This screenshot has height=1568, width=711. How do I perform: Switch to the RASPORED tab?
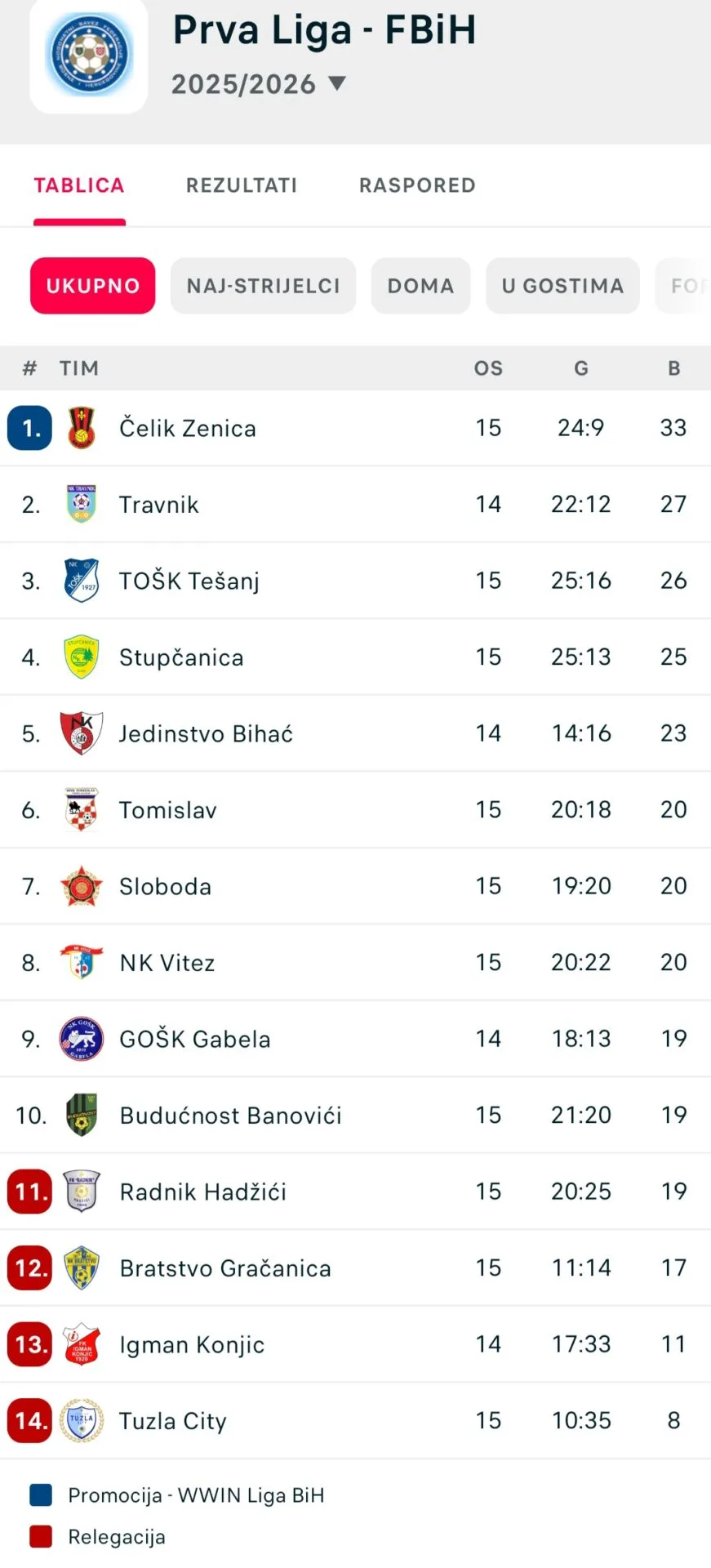[417, 185]
